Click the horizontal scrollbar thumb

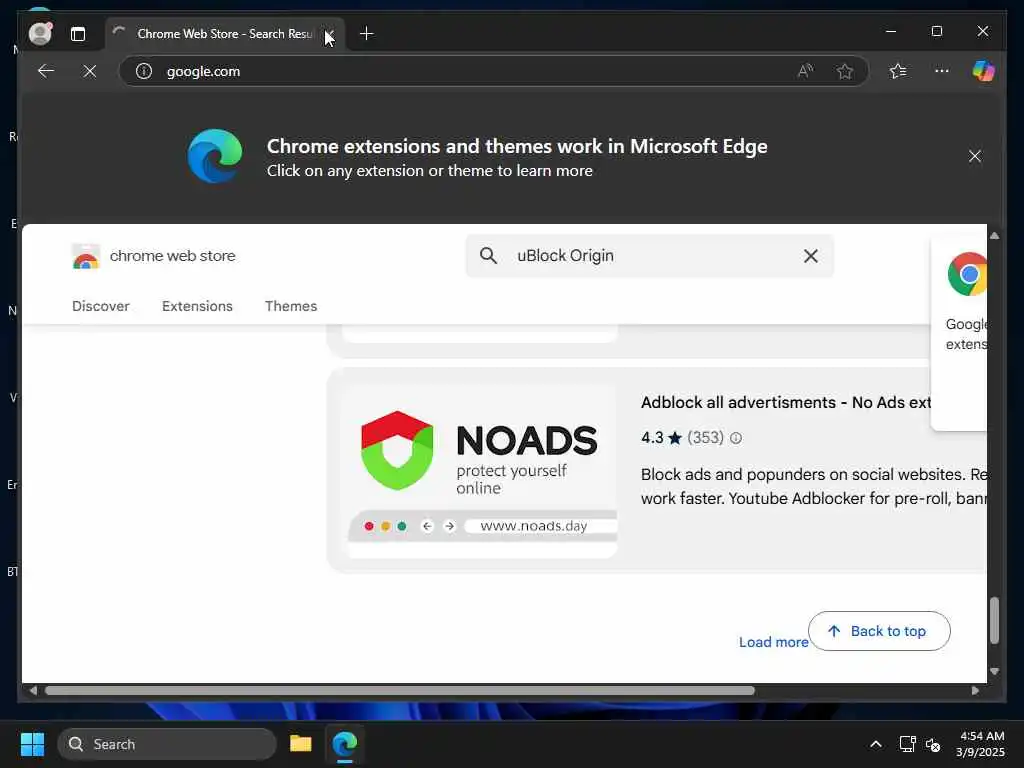point(400,690)
